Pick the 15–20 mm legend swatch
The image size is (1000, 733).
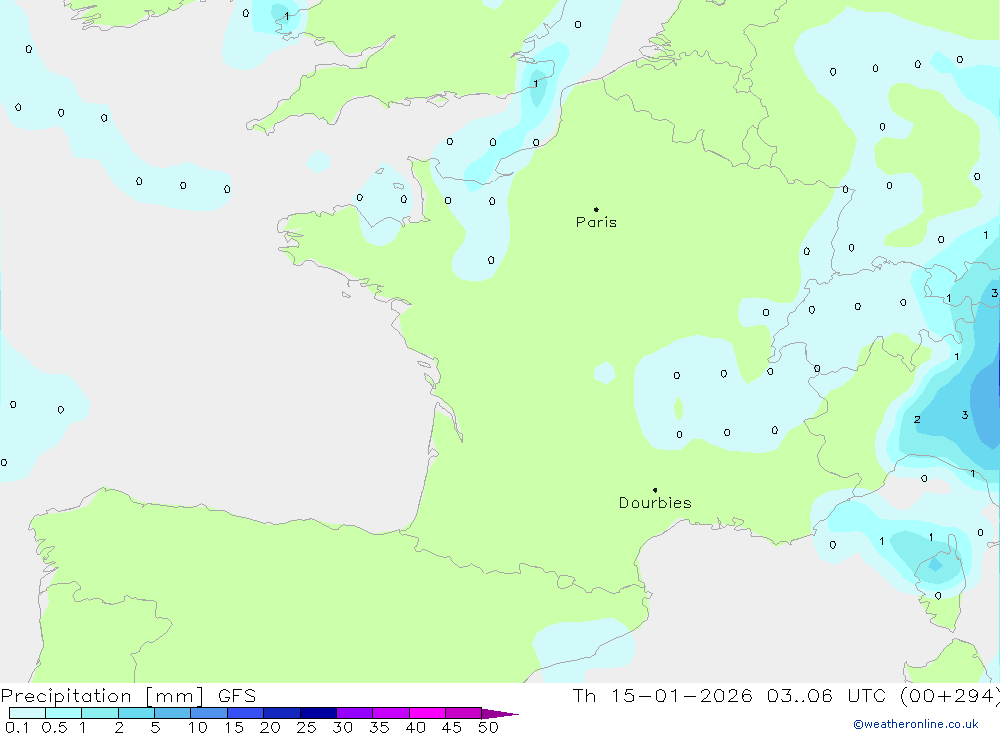246,713
